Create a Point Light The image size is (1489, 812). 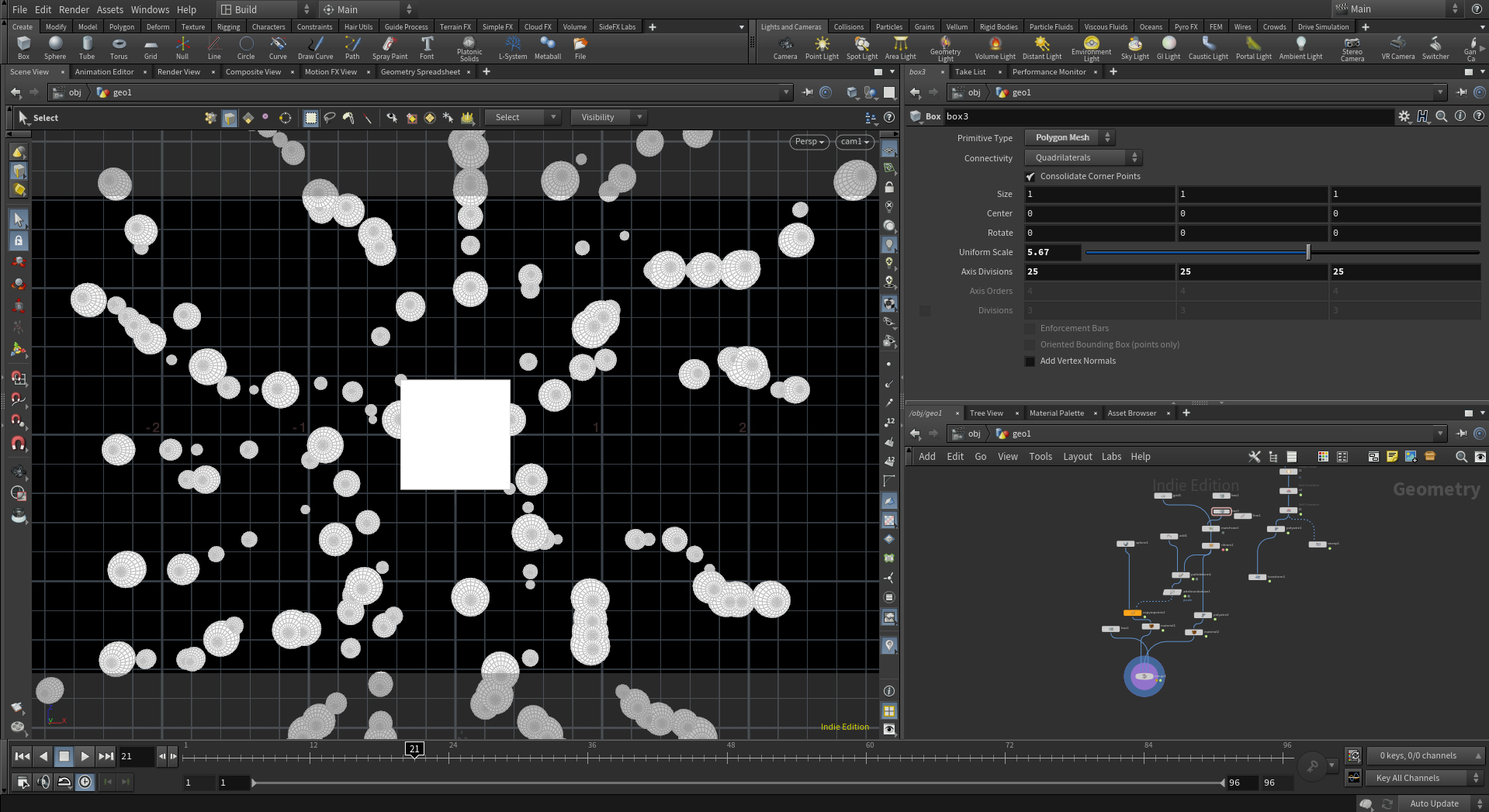[822, 47]
